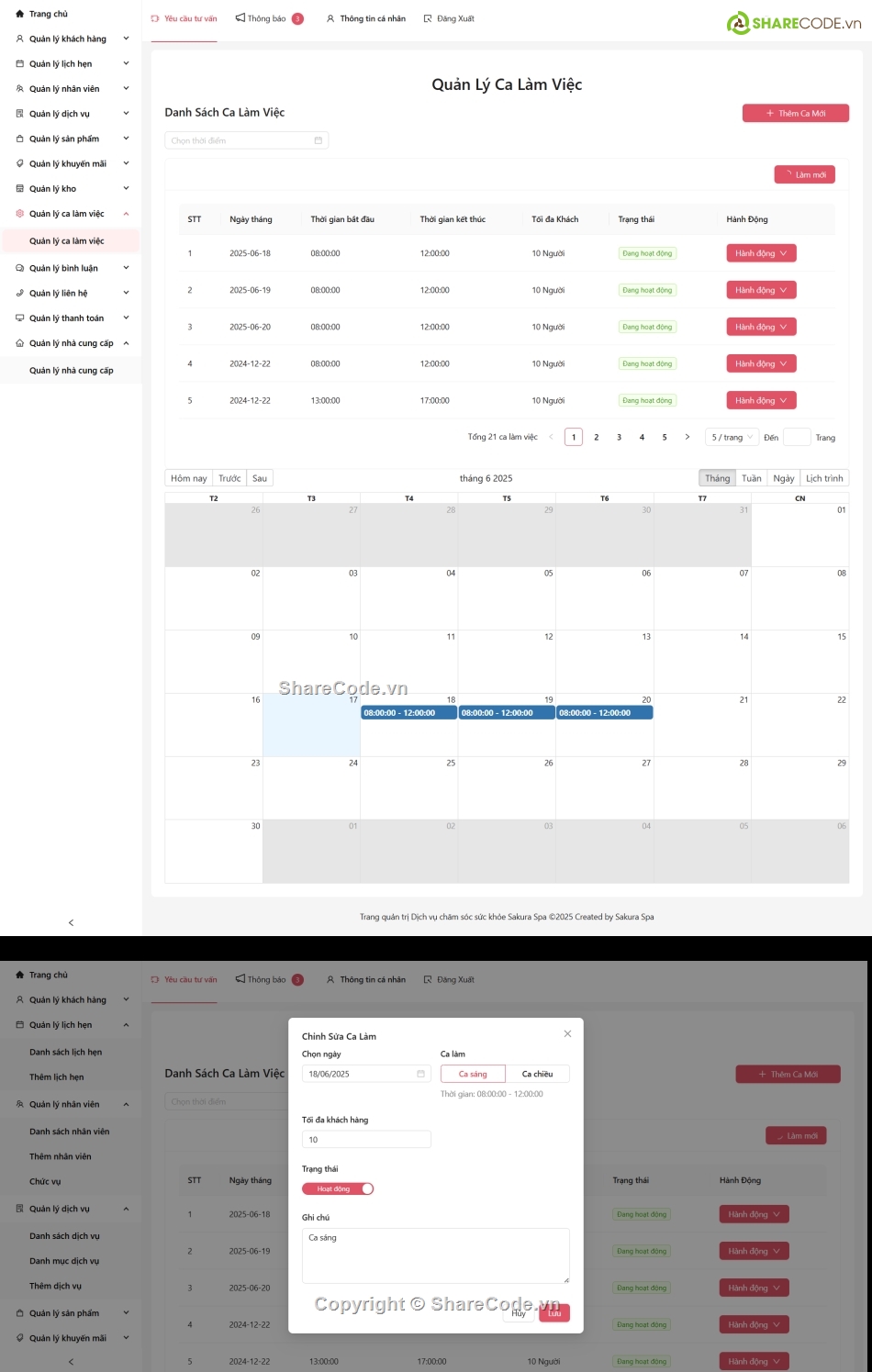This screenshot has width=872, height=1372.
Task: Click Thêm Ca Mới button in upper screenshot
Action: (x=796, y=113)
